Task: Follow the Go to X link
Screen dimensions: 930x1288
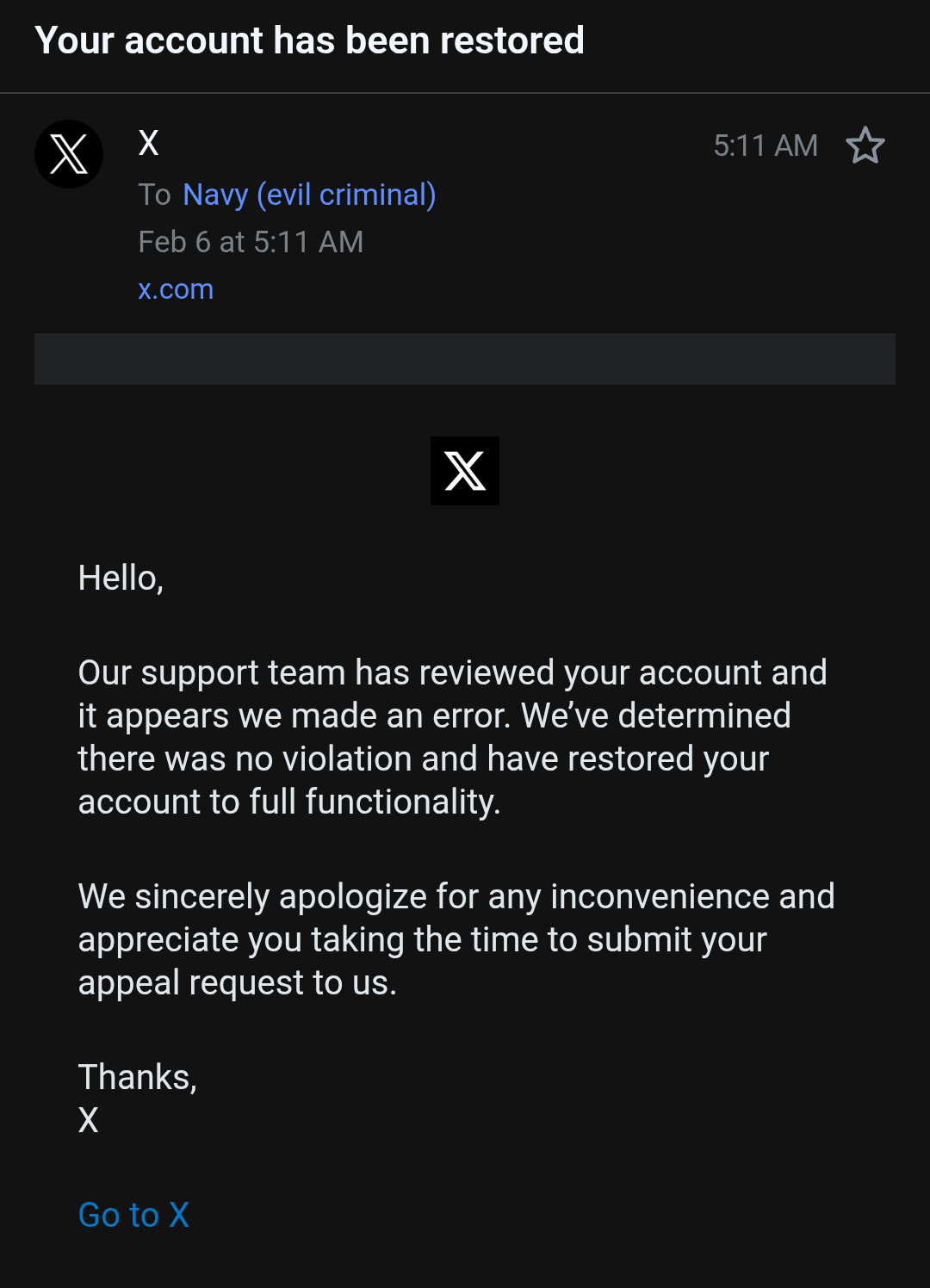Action: (133, 1215)
